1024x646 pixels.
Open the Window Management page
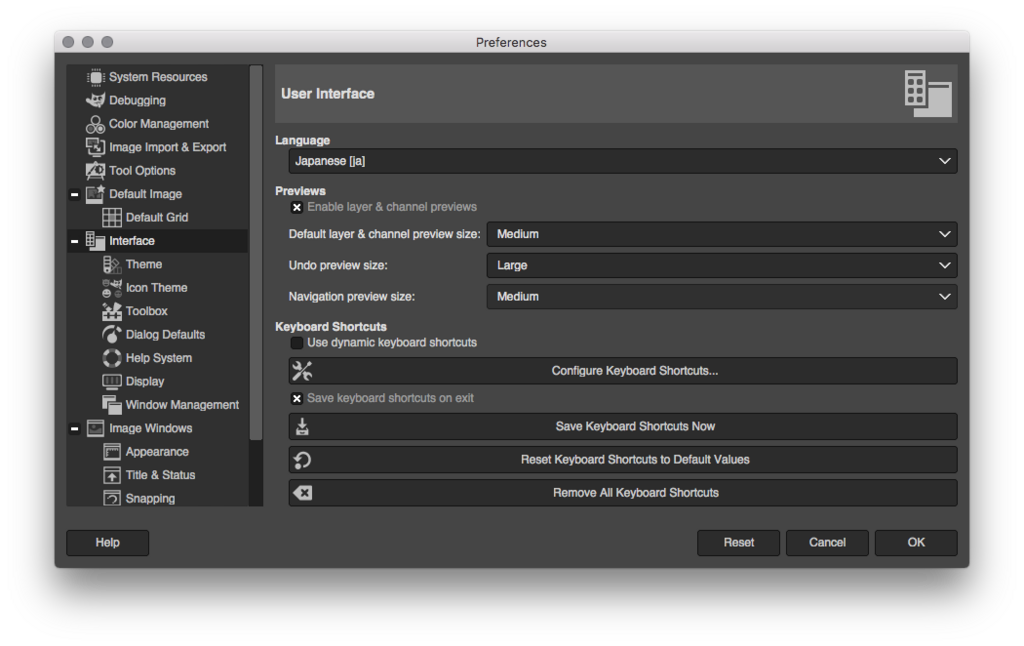point(182,405)
